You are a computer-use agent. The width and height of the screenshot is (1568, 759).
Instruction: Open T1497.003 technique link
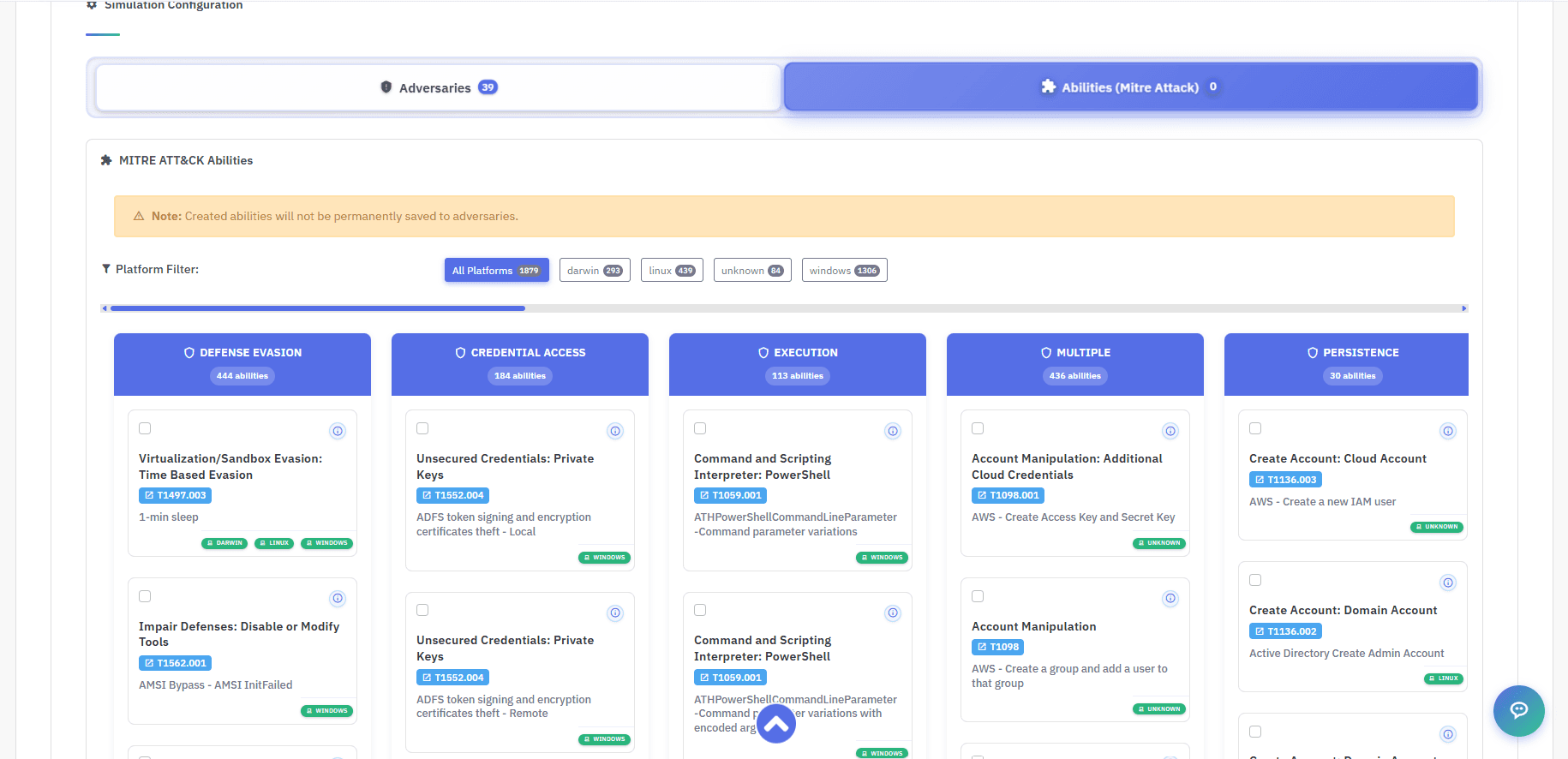pyautogui.click(x=175, y=495)
